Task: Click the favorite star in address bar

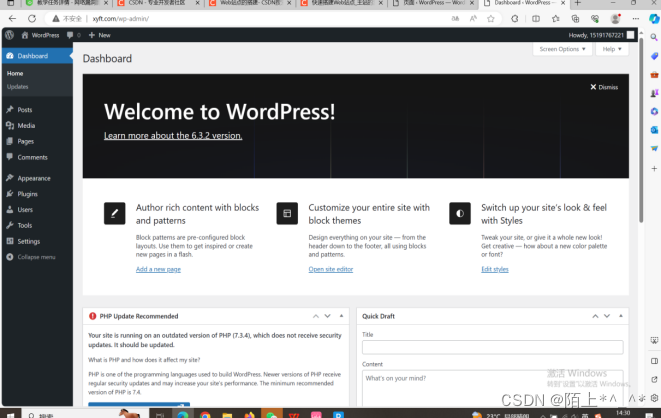Action: pyautogui.click(x=491, y=19)
